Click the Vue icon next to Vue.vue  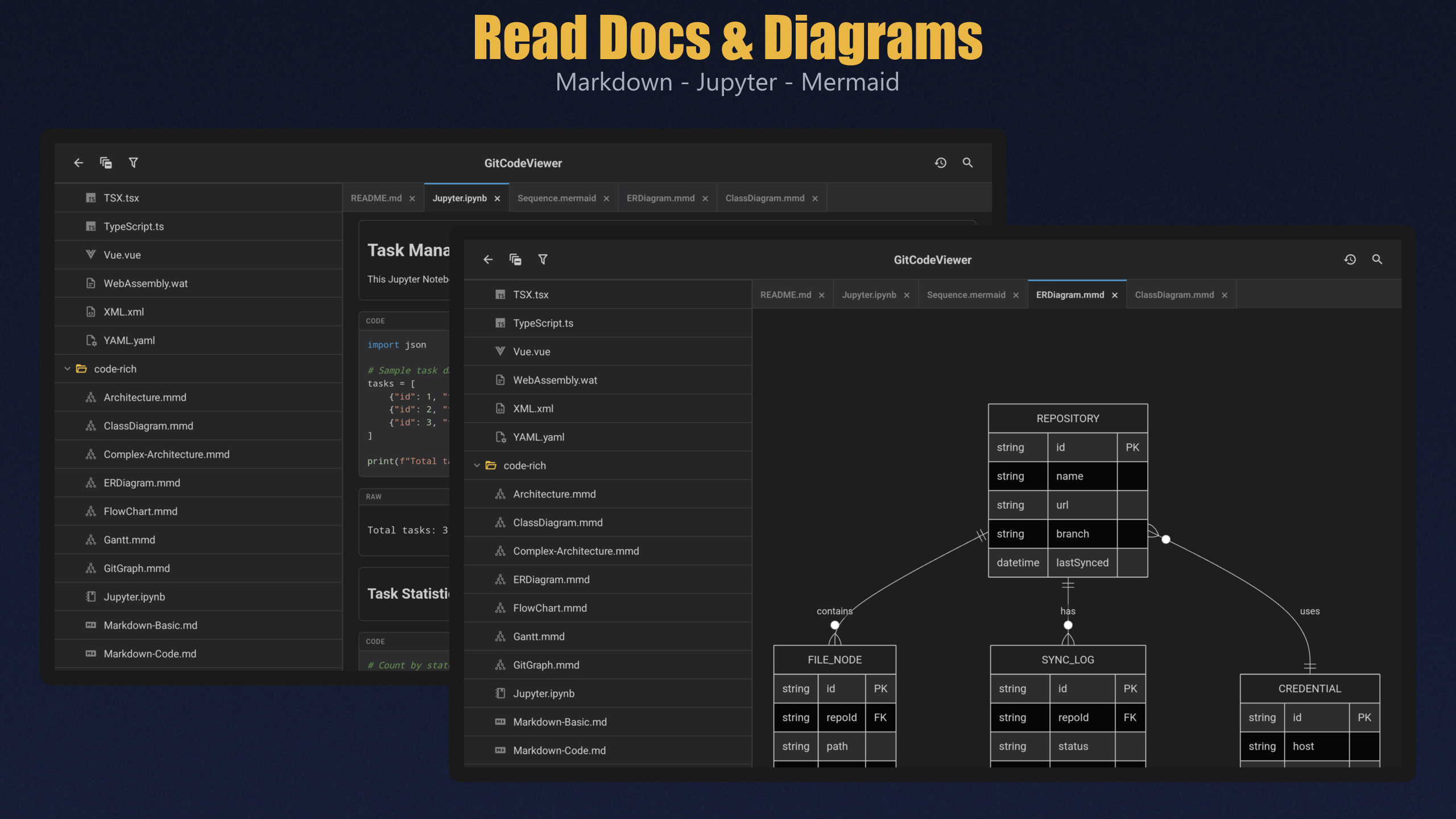499,351
